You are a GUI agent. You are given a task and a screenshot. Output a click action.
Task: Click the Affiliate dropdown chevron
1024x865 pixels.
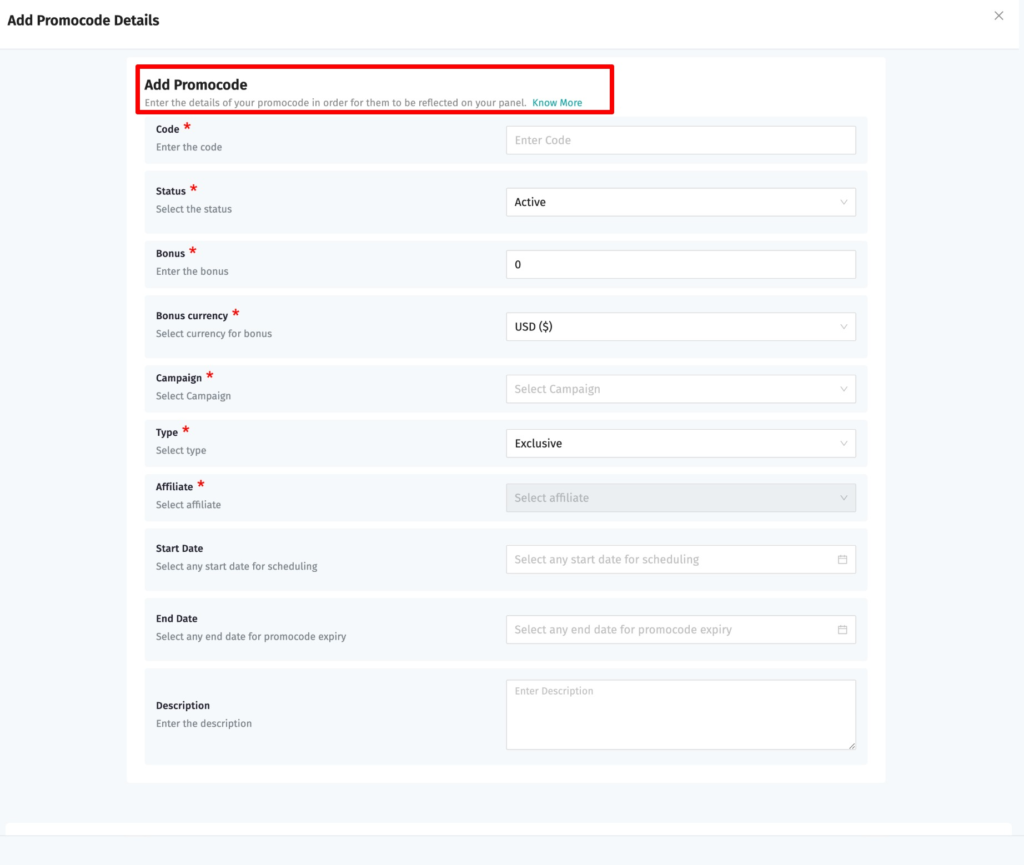845,497
